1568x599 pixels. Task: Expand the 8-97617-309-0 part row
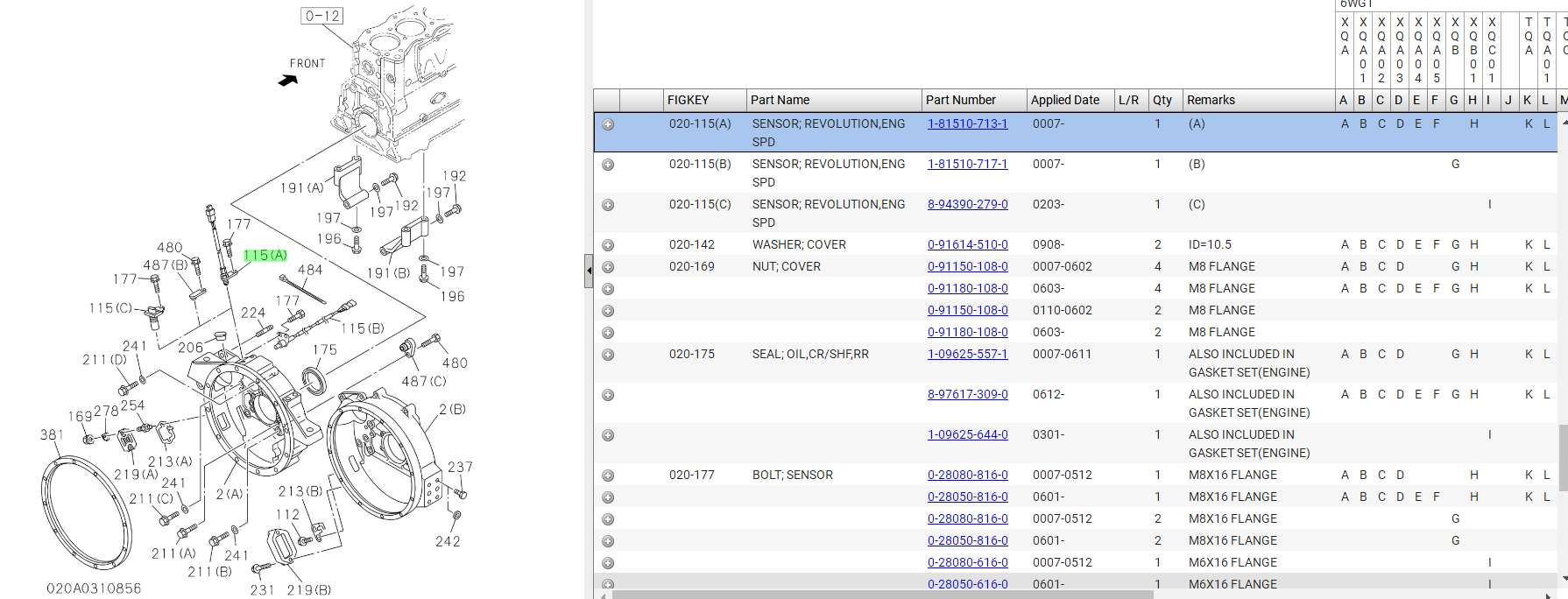point(608,395)
